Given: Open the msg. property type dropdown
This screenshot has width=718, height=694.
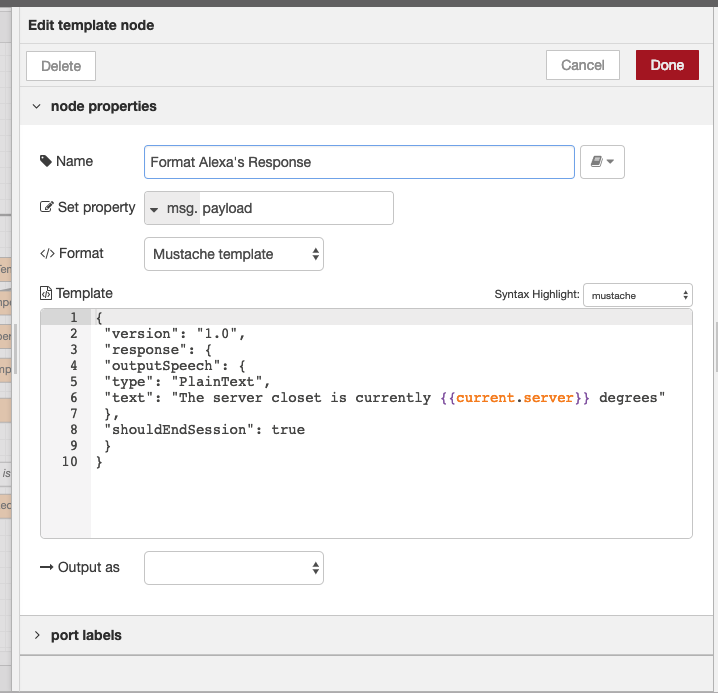Looking at the screenshot, I should [x=172, y=208].
